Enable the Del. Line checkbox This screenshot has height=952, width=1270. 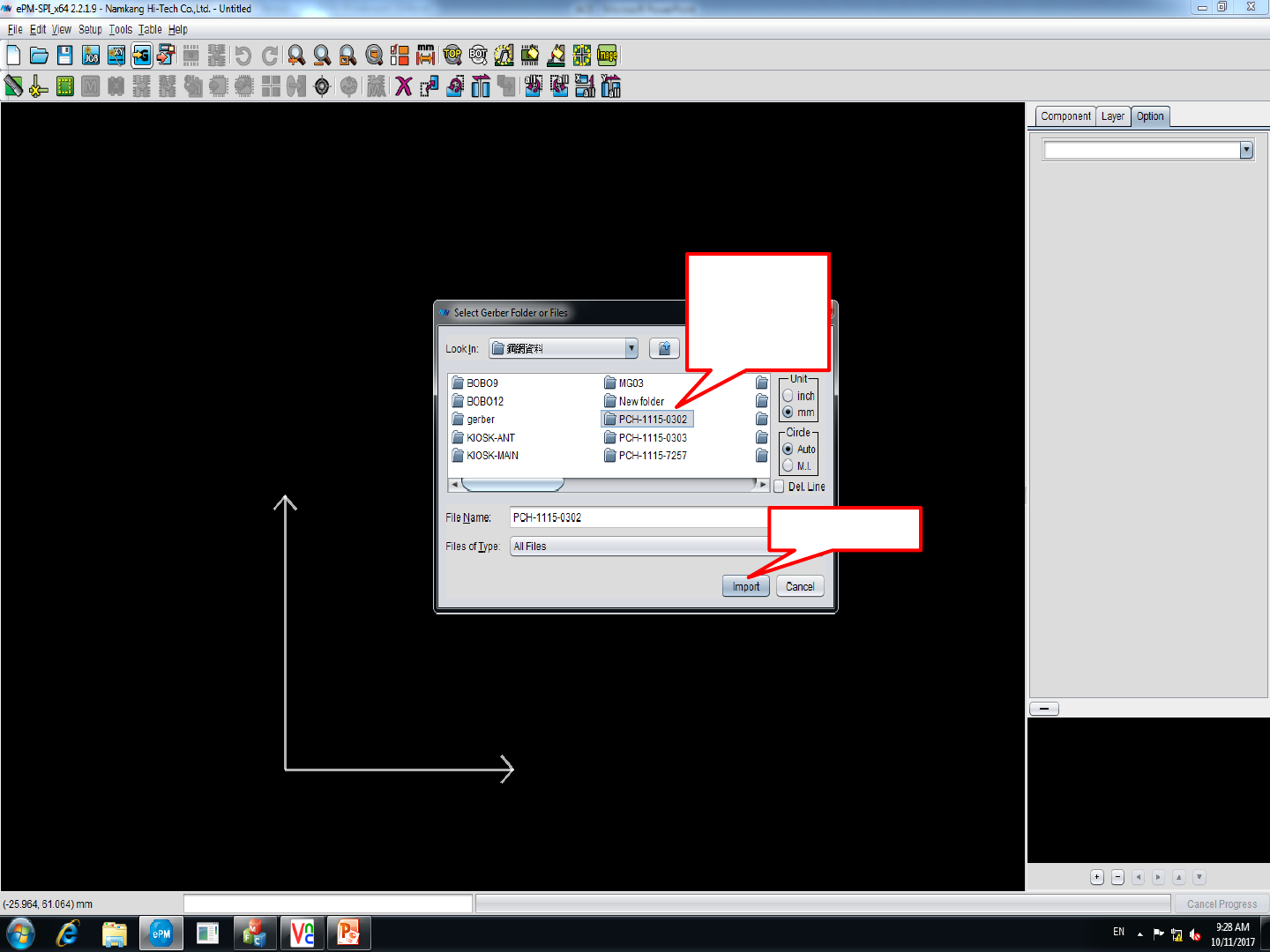tap(779, 487)
